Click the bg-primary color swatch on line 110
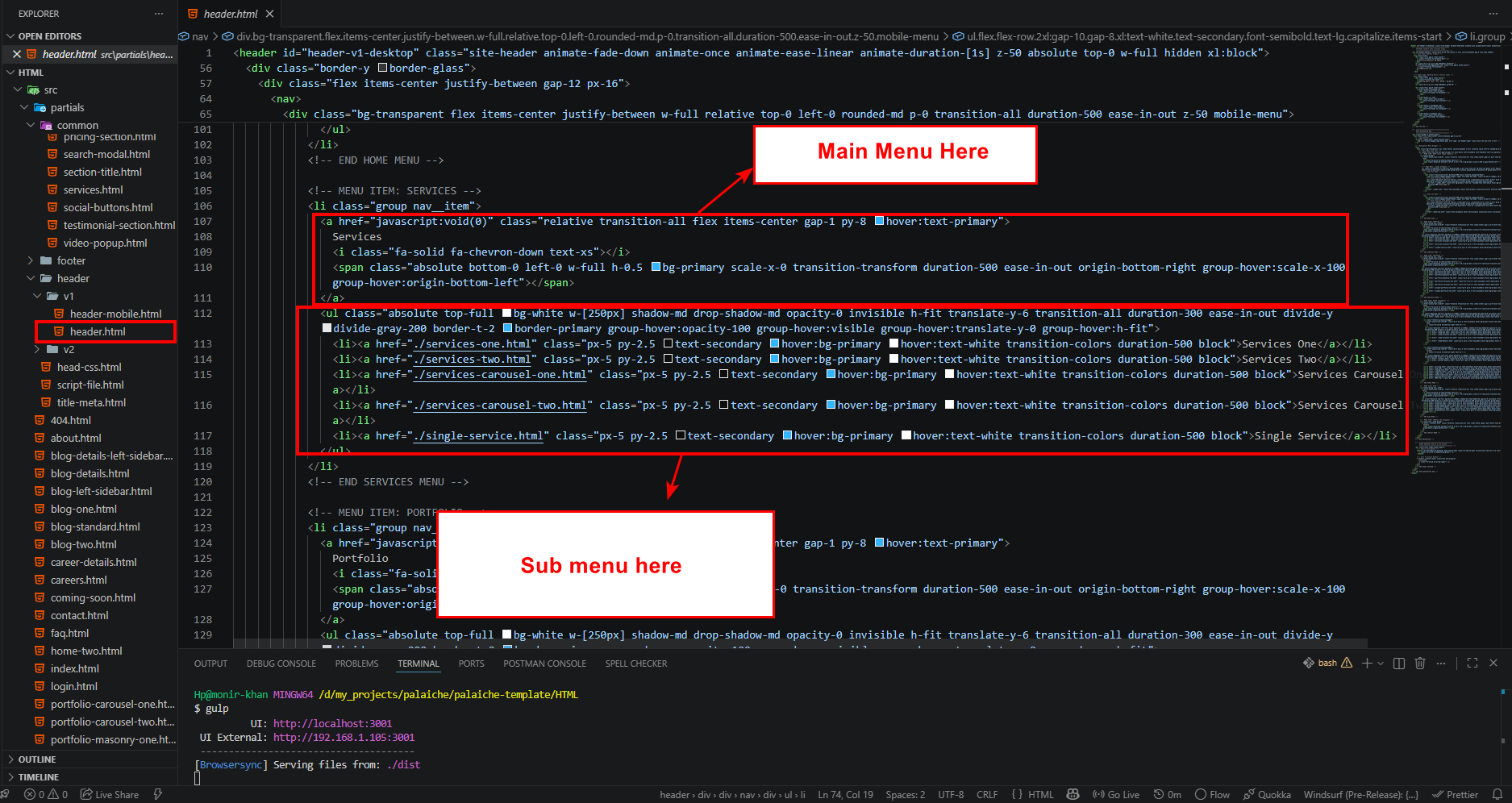This screenshot has height=803, width=1512. 656,267
